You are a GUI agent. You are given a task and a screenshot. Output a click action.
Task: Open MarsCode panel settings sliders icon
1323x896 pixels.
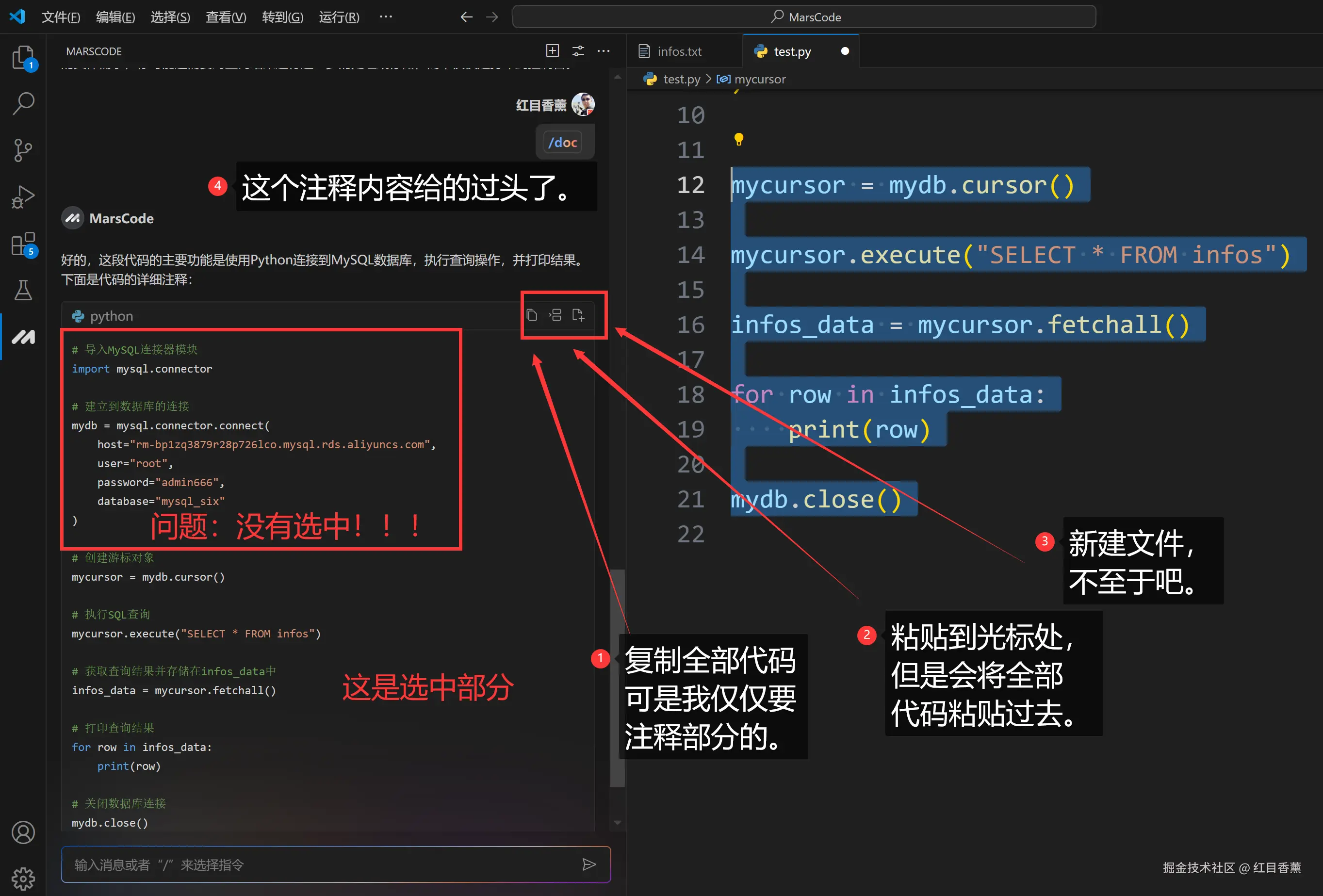pyautogui.click(x=578, y=50)
